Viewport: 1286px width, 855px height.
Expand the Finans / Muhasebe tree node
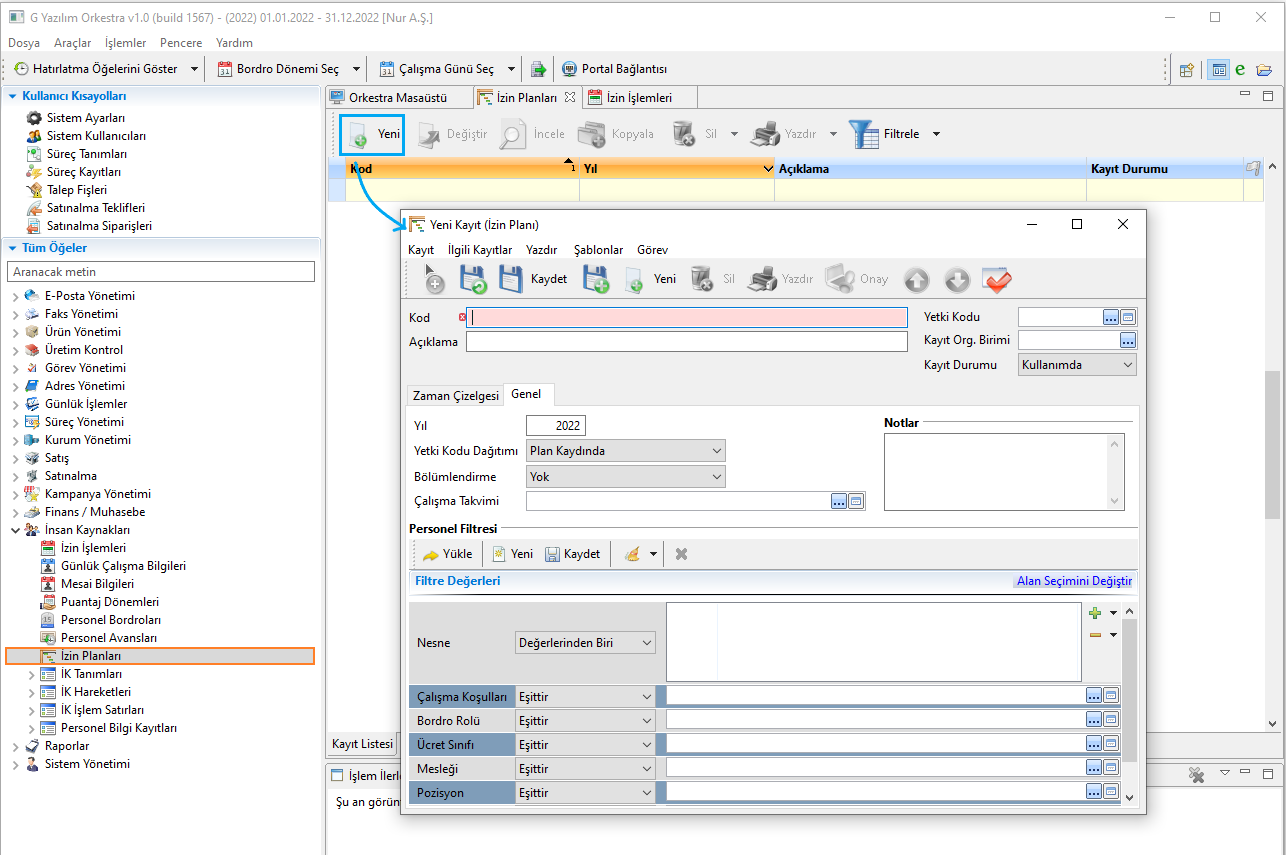click(15, 512)
